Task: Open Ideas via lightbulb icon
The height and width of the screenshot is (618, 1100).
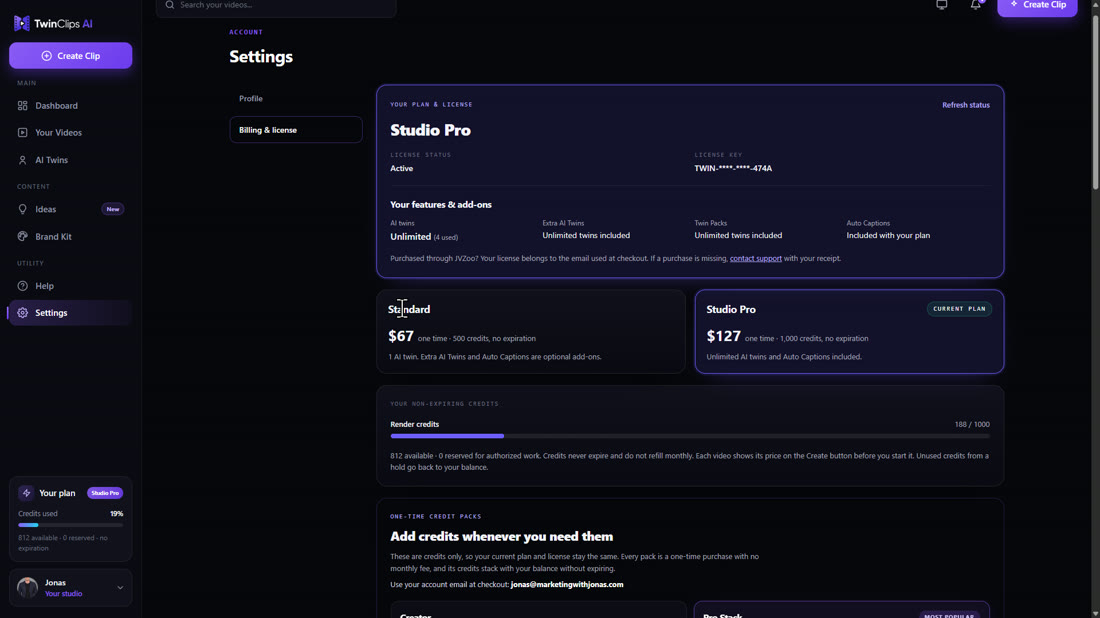Action: click(x=22, y=209)
